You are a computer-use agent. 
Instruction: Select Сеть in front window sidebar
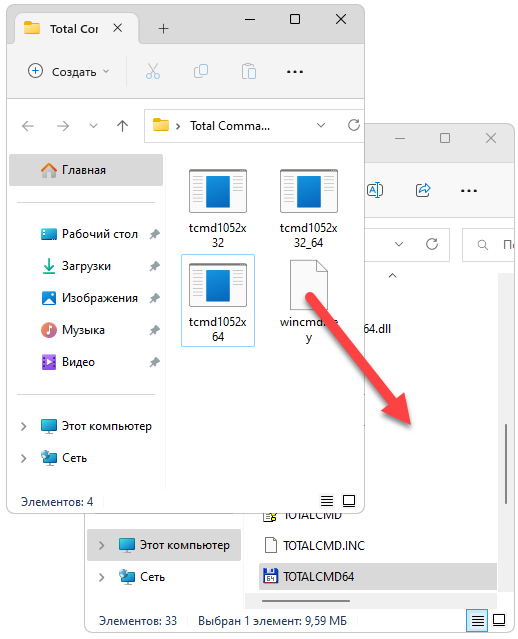(64, 458)
